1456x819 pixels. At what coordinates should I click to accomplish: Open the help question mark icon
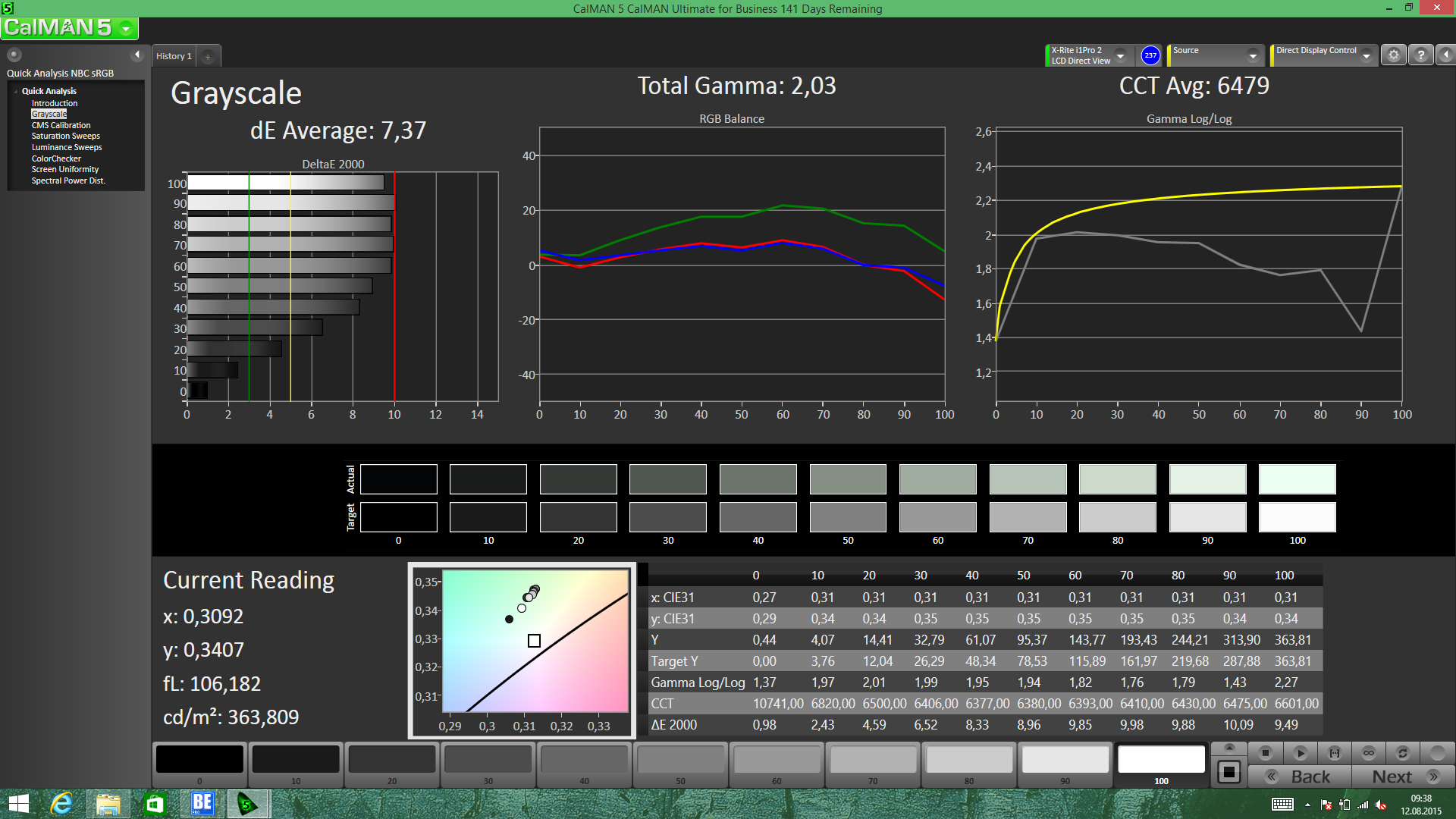pyautogui.click(x=1421, y=55)
